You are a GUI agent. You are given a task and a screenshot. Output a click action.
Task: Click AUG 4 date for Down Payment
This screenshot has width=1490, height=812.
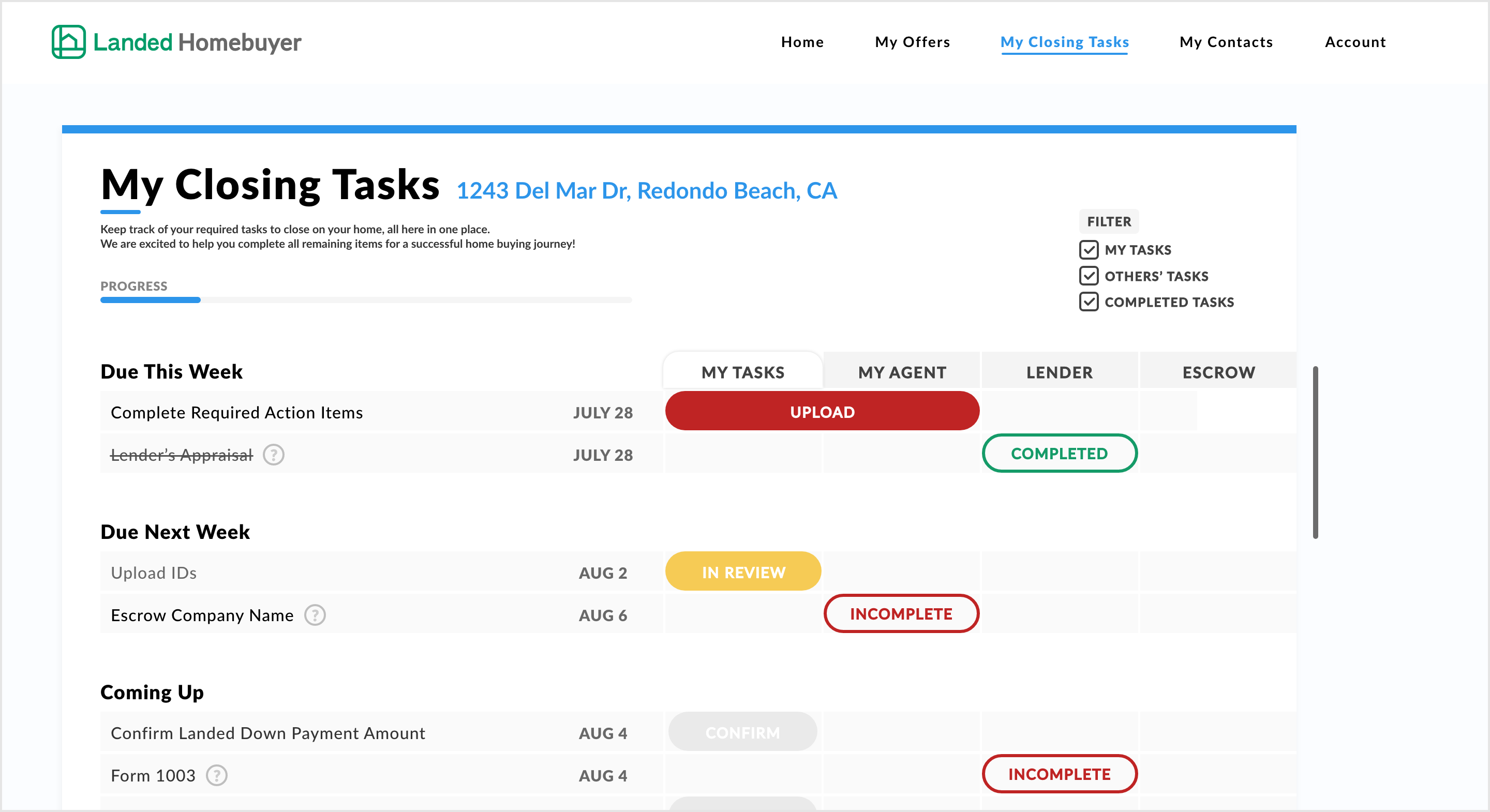coord(603,733)
